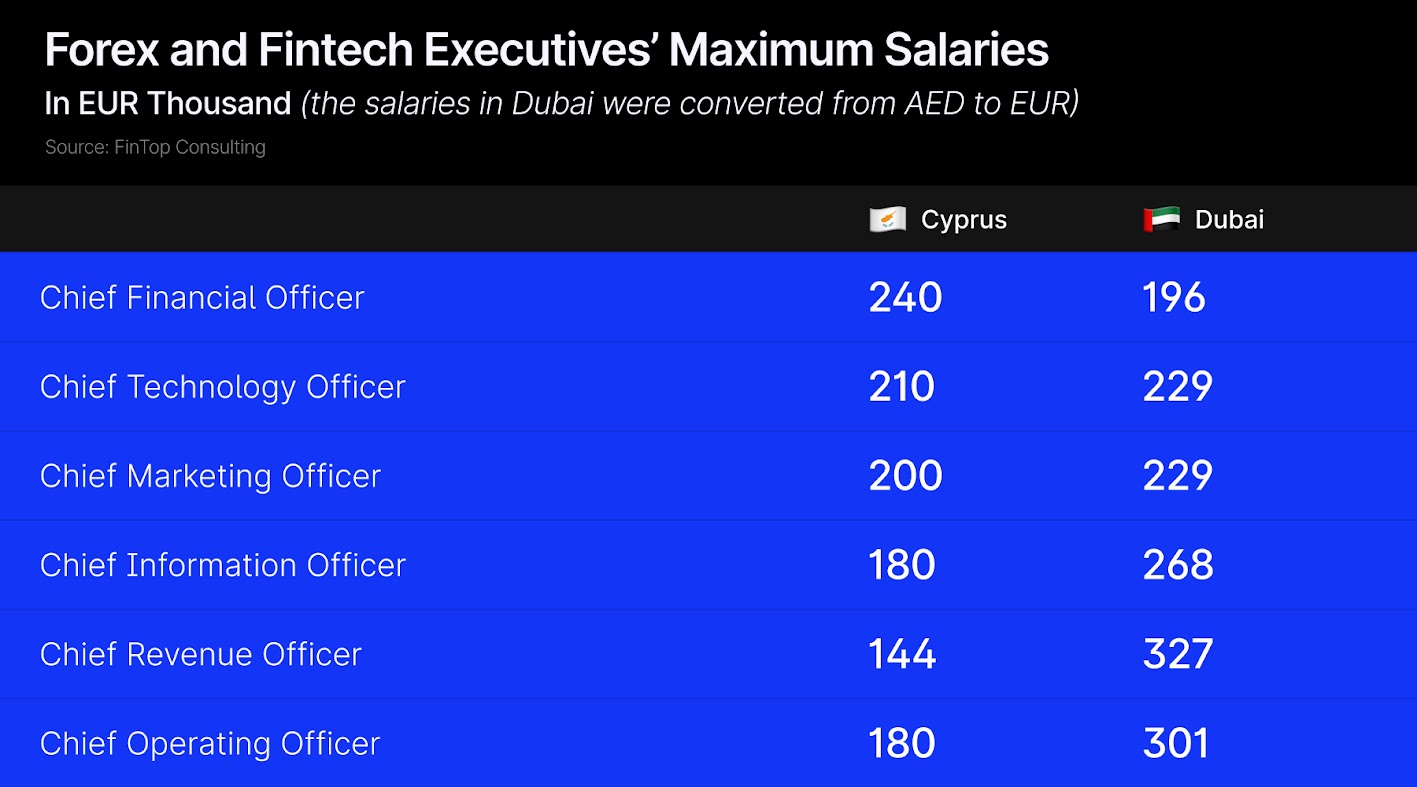Image resolution: width=1417 pixels, height=787 pixels.
Task: Select the Cyprus column header
Action: (x=963, y=220)
